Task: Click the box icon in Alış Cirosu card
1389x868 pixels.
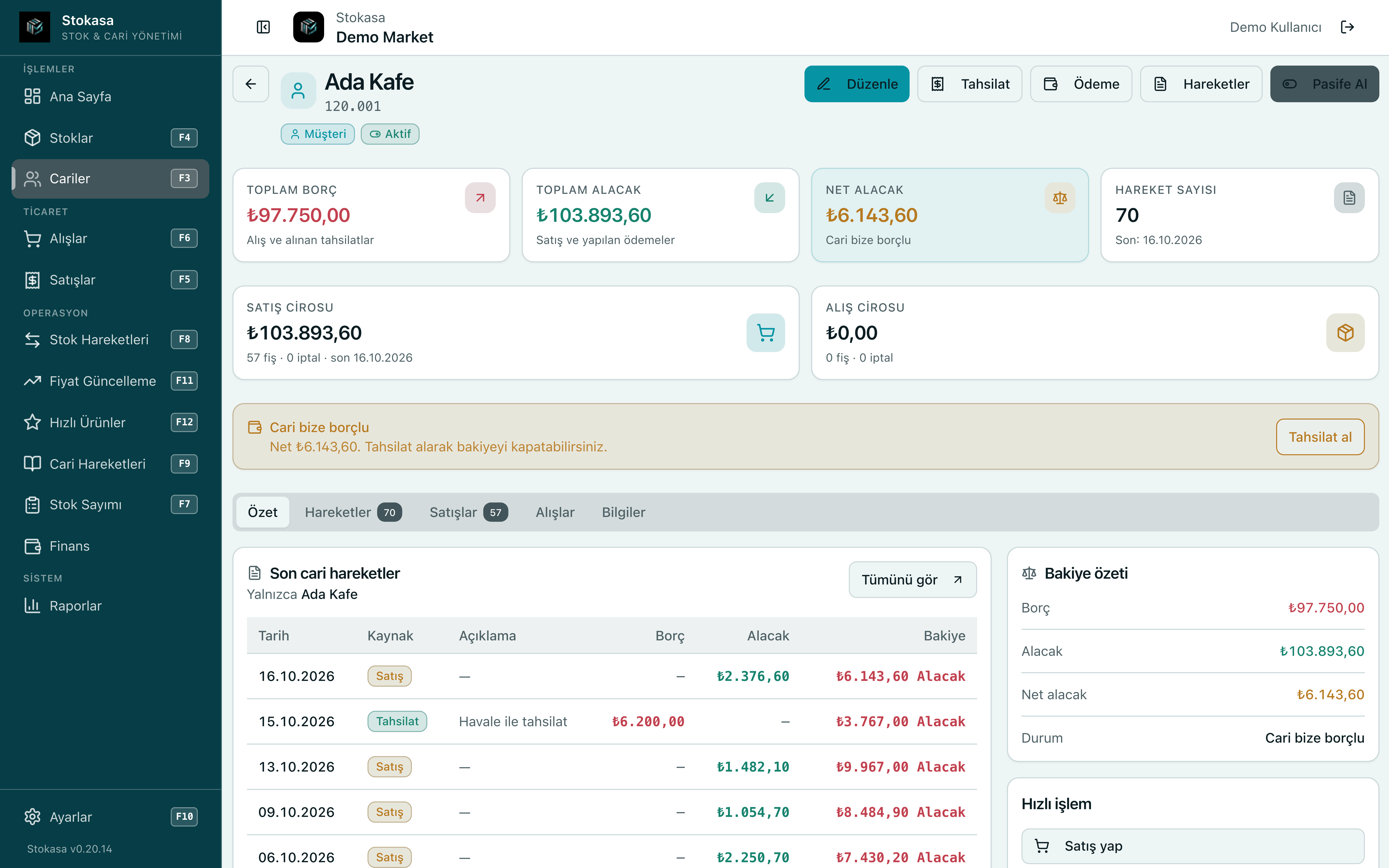Action: coord(1345,332)
